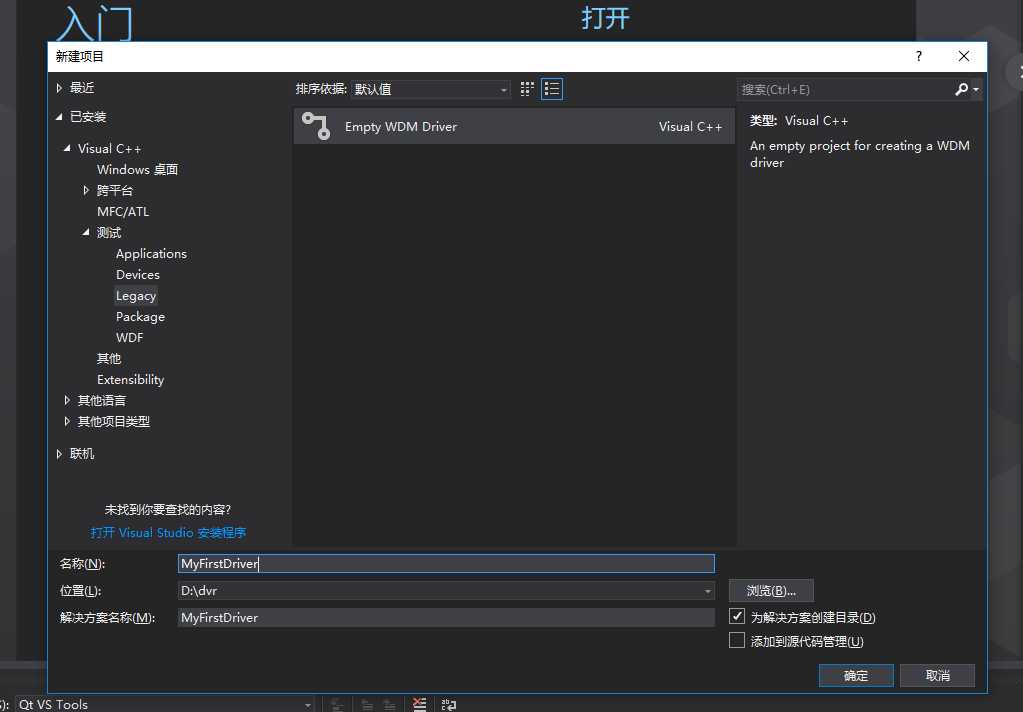Collapse the 已安装 node
The width and height of the screenshot is (1023, 712).
[x=59, y=117]
